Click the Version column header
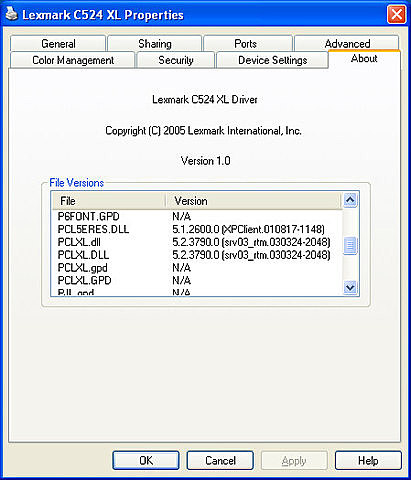The width and height of the screenshot is (411, 480). click(254, 201)
